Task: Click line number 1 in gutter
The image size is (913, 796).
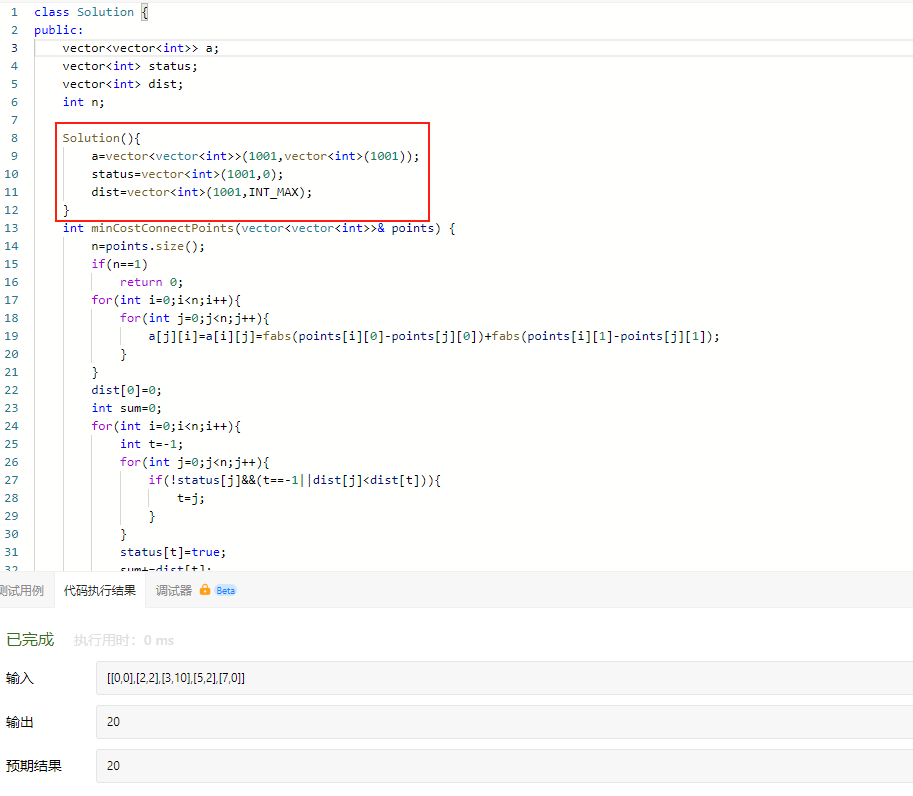Action: (14, 12)
